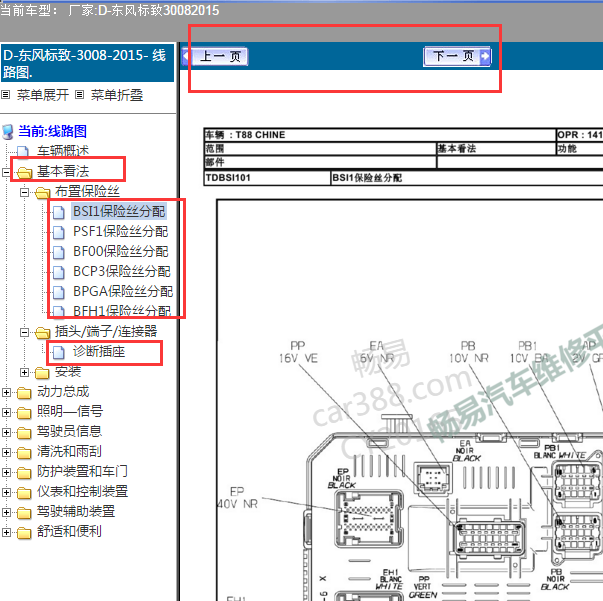The image size is (603, 601).
Task: Click page icon beside 诊断插座
Action: (58, 352)
